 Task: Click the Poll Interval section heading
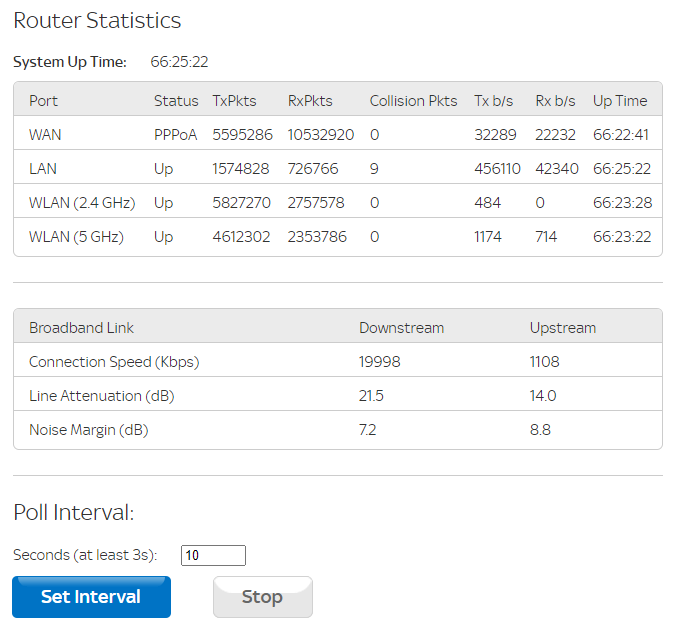click(x=73, y=513)
